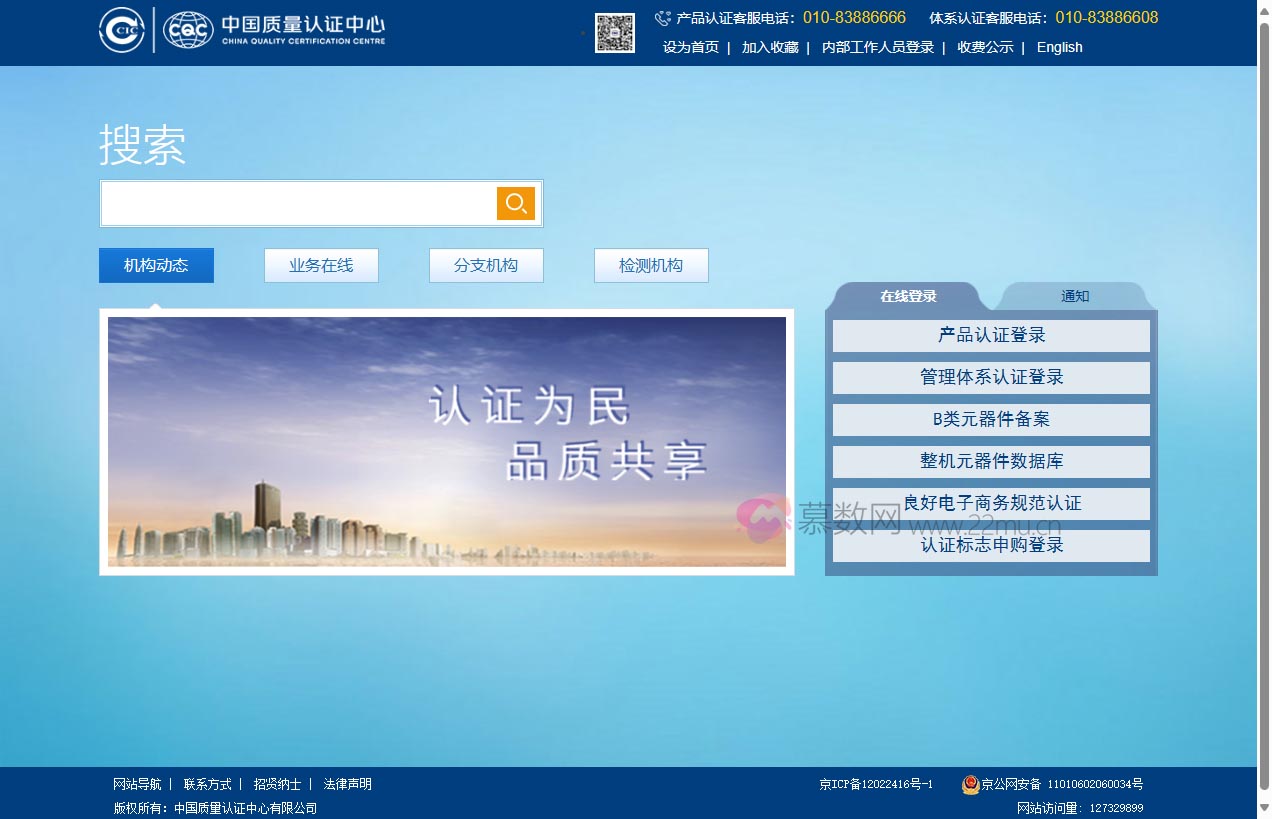Viewport: 1272px width, 819px height.
Task: Open the 检测机构 tab
Action: (x=651, y=265)
